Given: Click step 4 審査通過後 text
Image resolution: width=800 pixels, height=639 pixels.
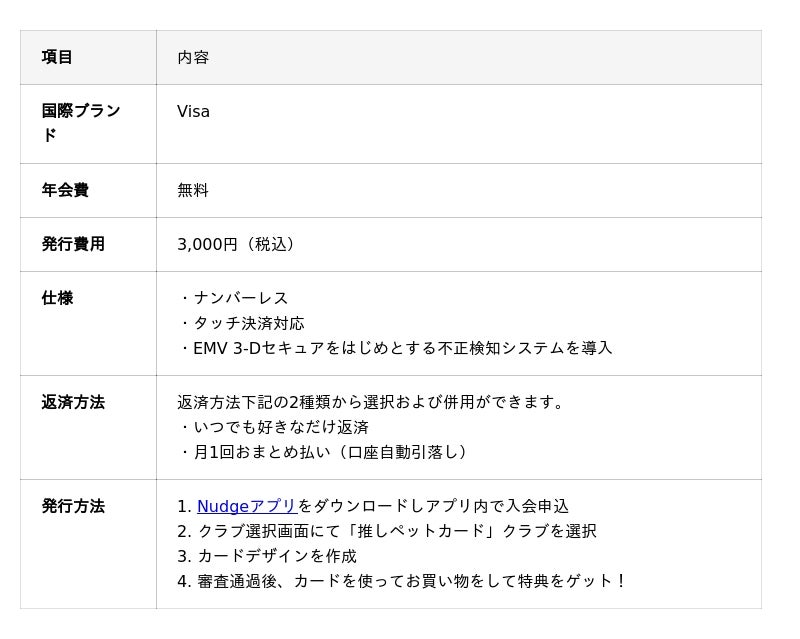Looking at the screenshot, I should 402,581.
